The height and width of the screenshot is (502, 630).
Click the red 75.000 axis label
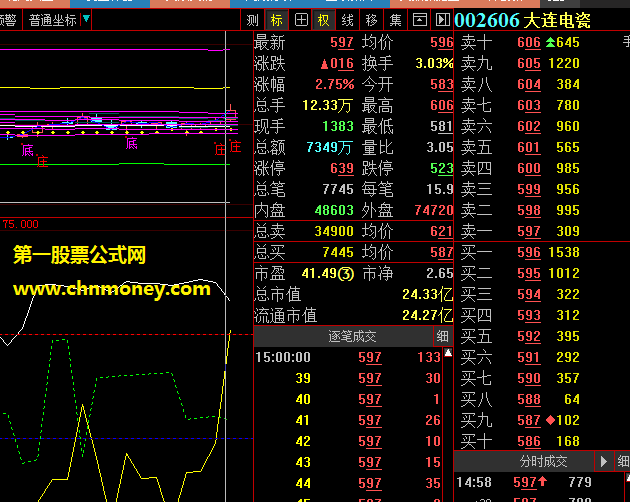click(20, 224)
